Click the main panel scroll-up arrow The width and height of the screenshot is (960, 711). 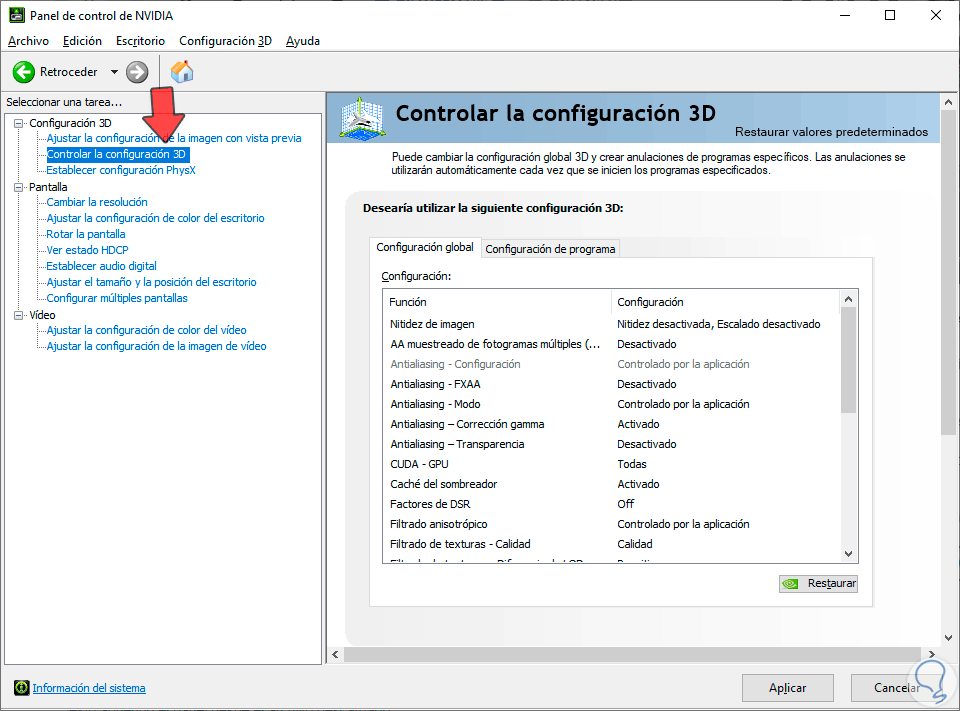coord(948,102)
